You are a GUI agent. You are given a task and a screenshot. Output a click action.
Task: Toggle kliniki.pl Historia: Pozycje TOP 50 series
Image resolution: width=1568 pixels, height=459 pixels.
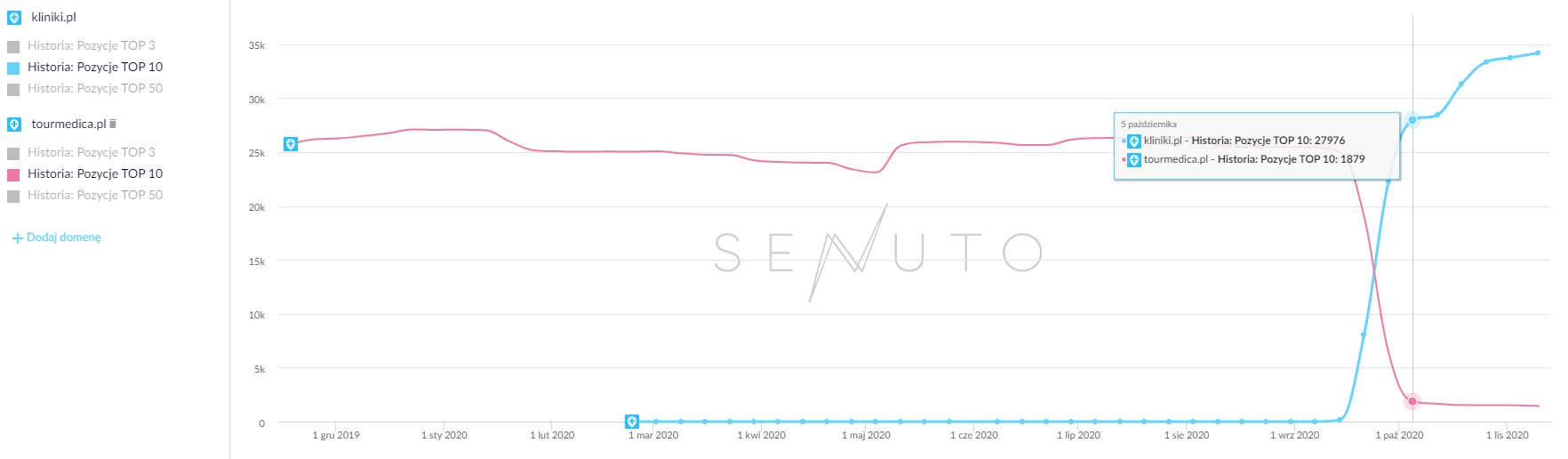(94, 88)
